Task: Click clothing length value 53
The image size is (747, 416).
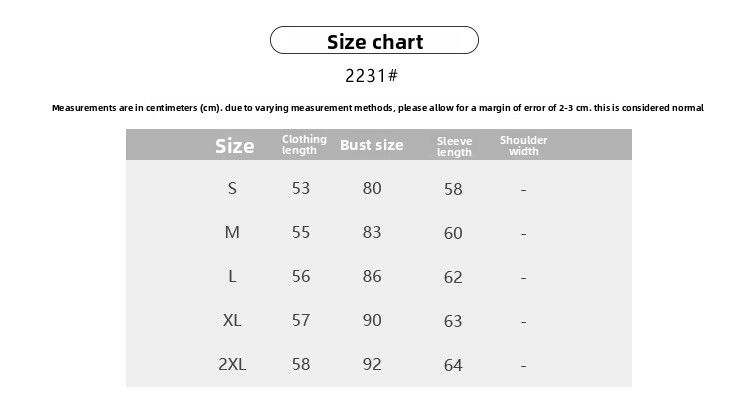Action: pos(301,188)
